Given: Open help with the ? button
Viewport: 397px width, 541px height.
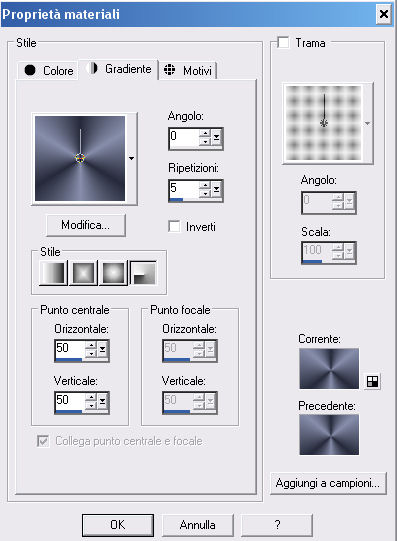Looking at the screenshot, I should [277, 525].
